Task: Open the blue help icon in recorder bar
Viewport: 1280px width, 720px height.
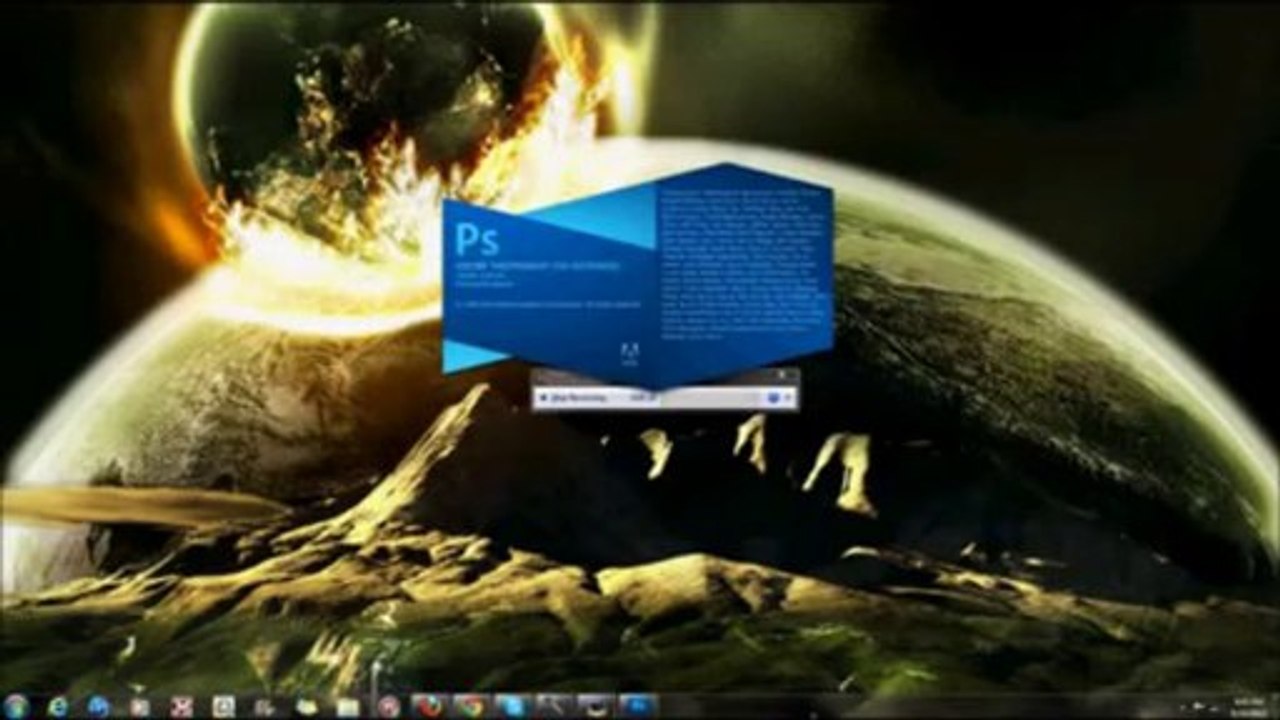Action: (x=774, y=398)
